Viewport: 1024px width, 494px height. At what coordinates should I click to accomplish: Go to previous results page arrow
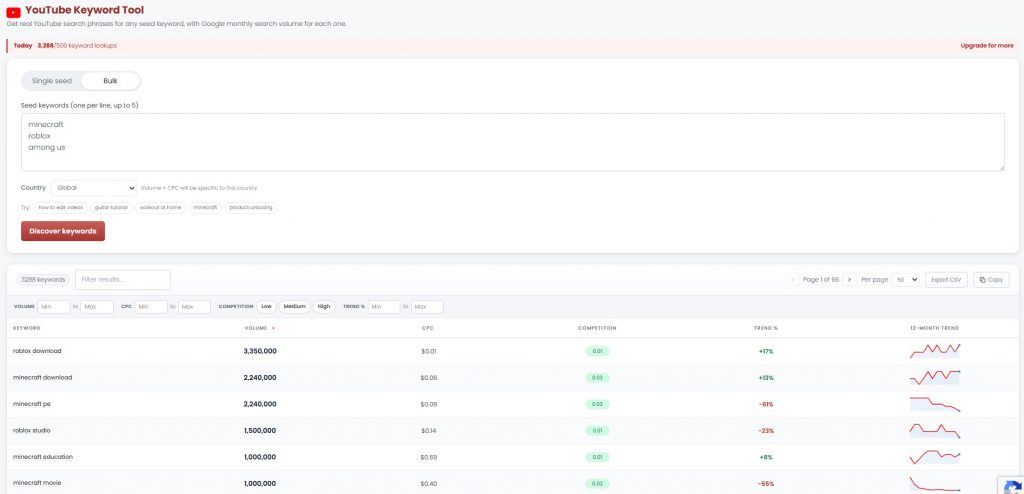click(x=793, y=280)
